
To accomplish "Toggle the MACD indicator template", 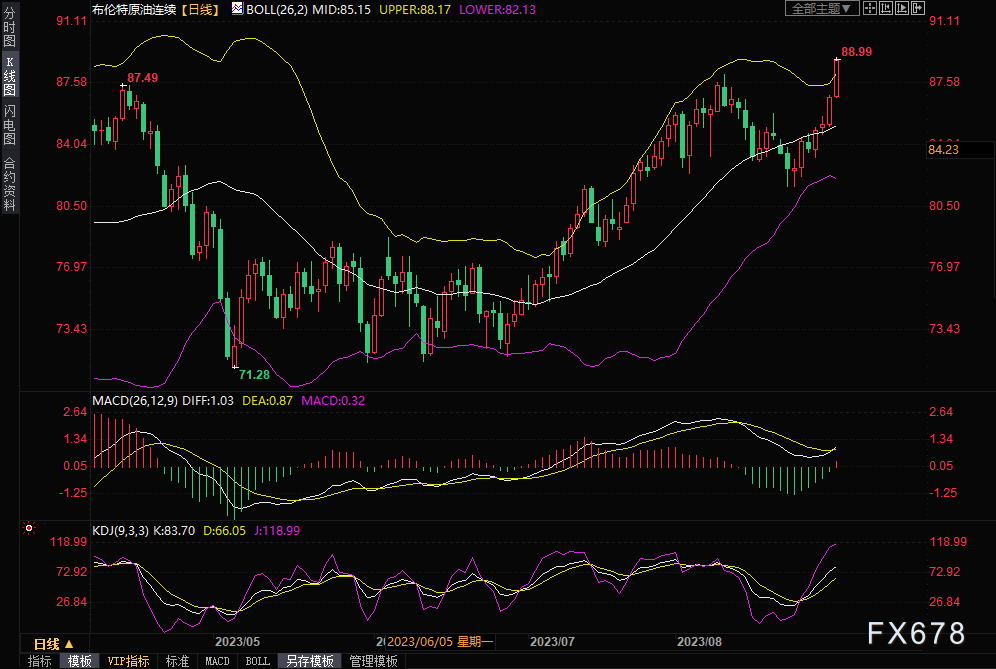I will point(217,661).
